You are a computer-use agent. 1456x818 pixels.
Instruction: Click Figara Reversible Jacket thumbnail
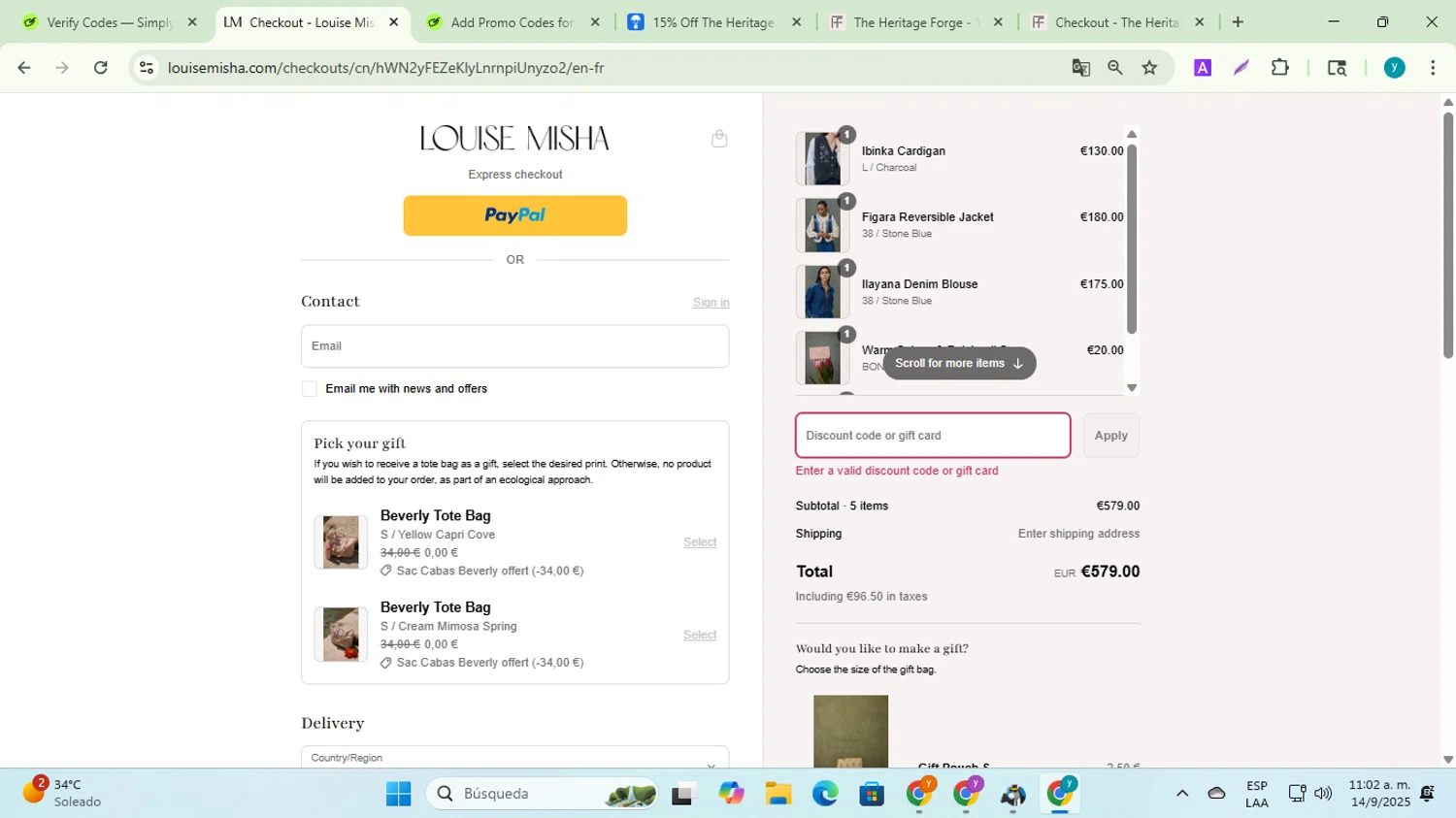tap(822, 225)
